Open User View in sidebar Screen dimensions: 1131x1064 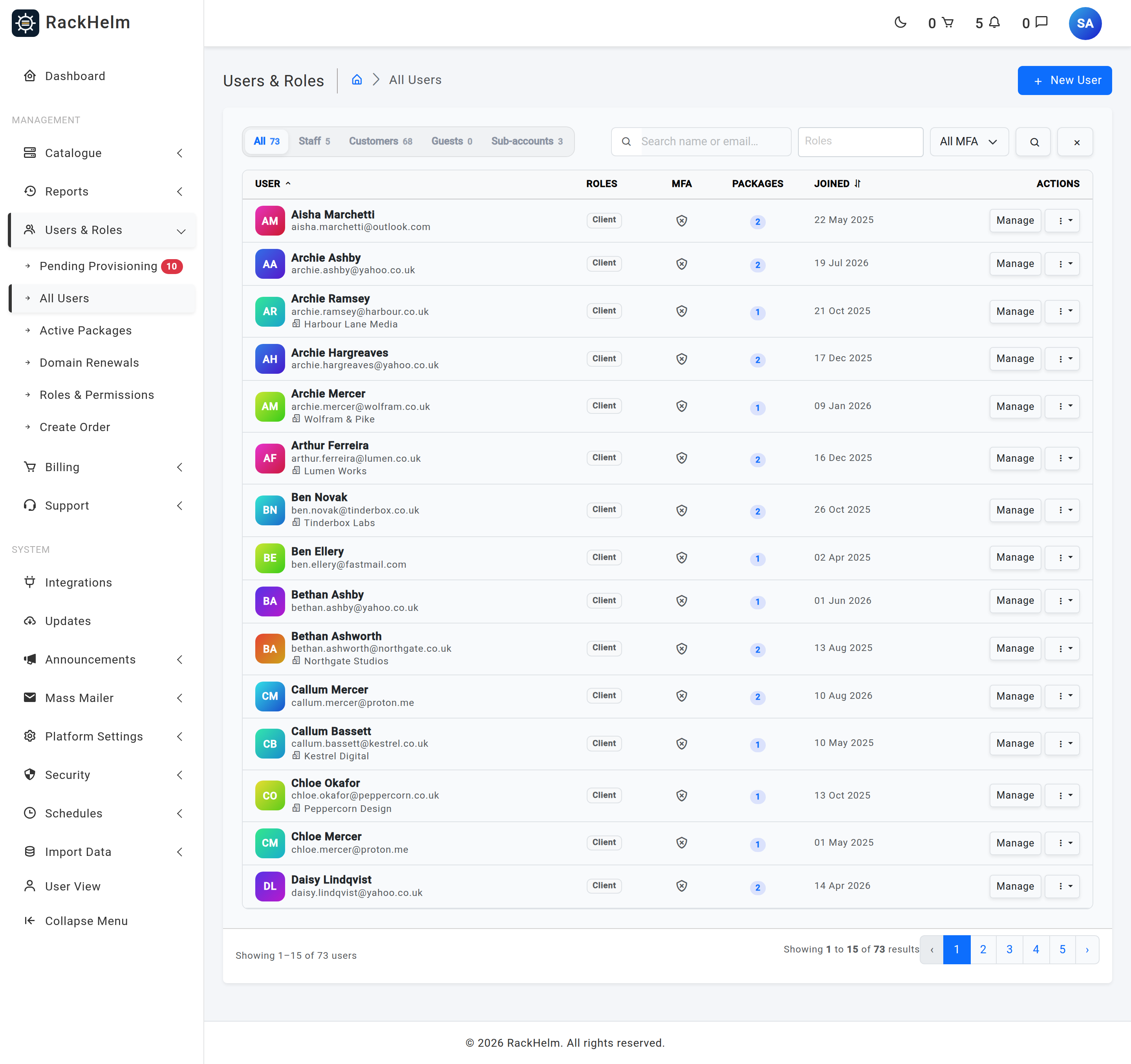(x=102, y=886)
